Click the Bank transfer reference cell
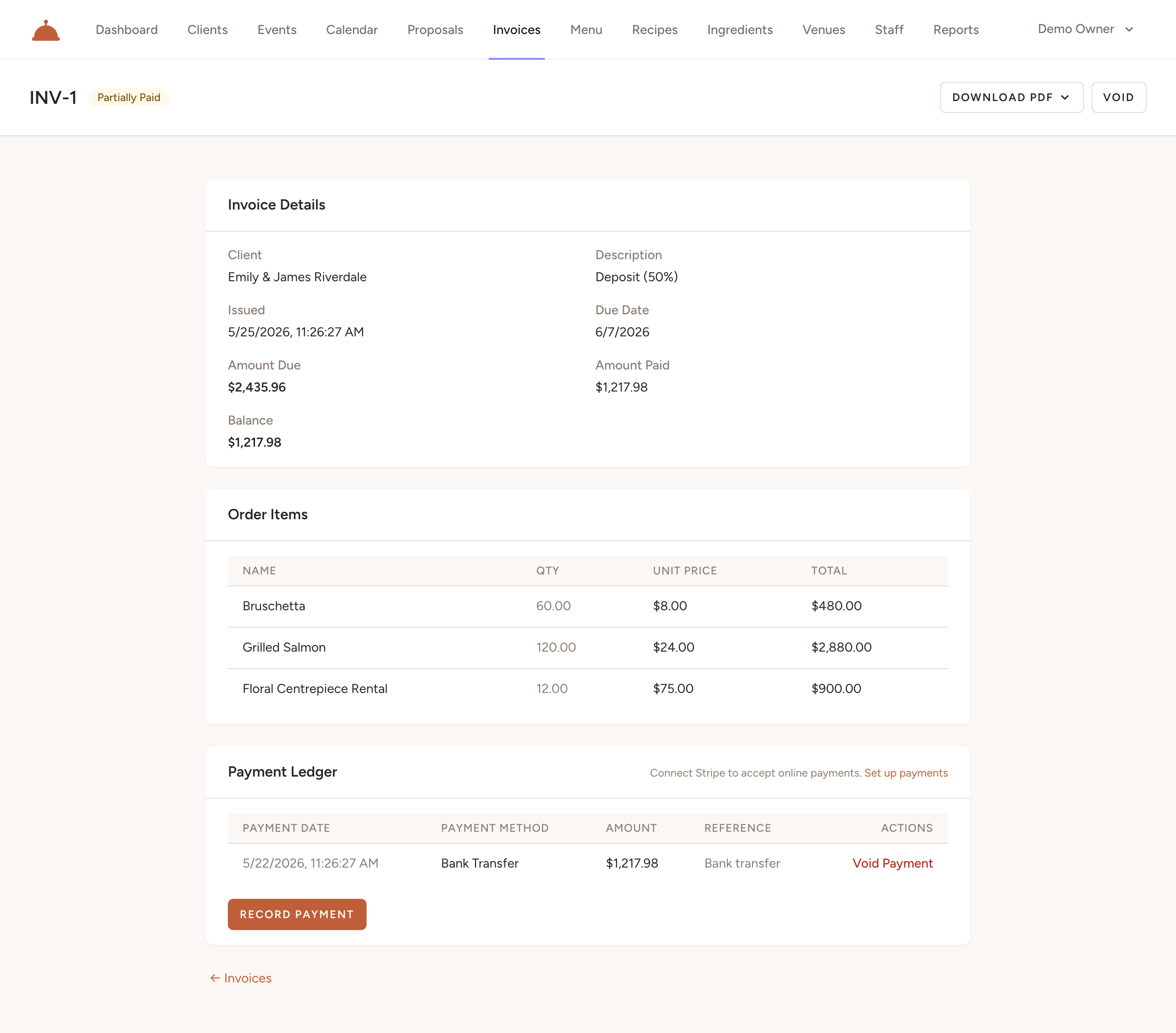The height and width of the screenshot is (1033, 1176). pos(742,863)
